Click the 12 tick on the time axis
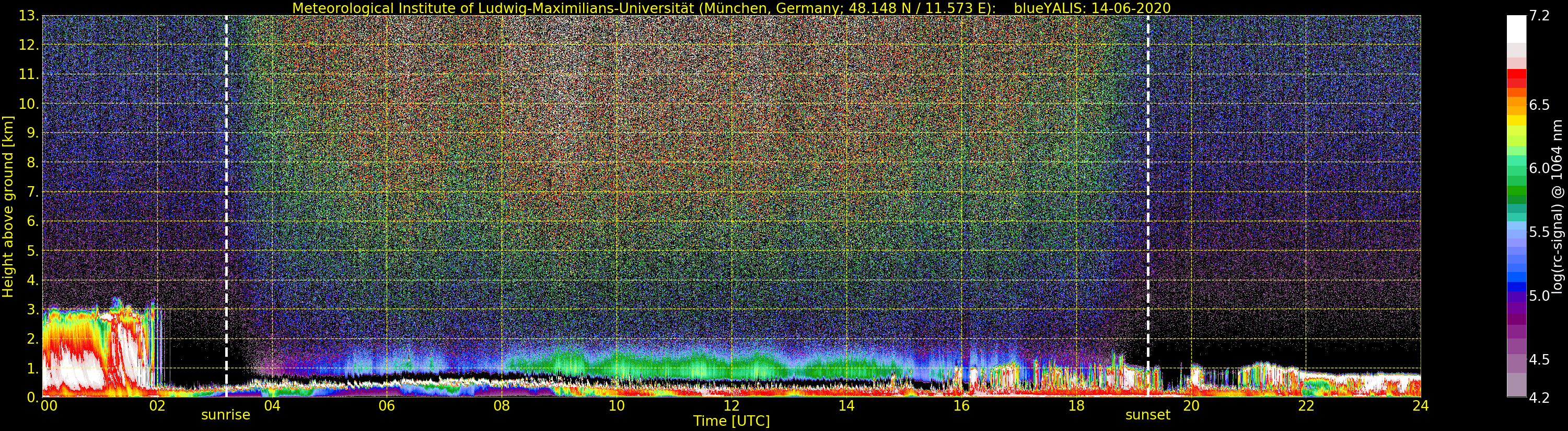 (x=731, y=406)
